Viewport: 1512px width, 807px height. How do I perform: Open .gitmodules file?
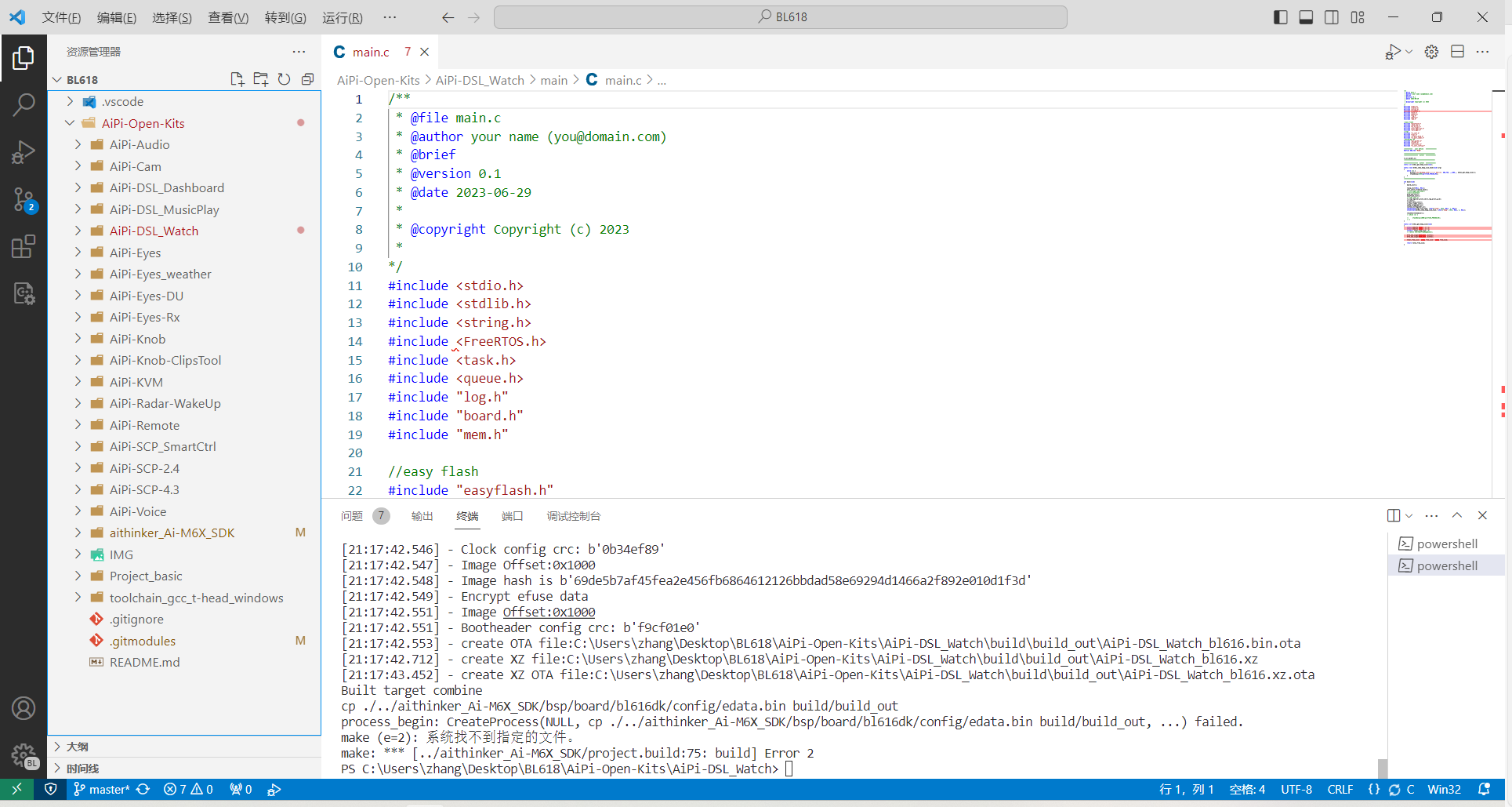click(x=184, y=641)
